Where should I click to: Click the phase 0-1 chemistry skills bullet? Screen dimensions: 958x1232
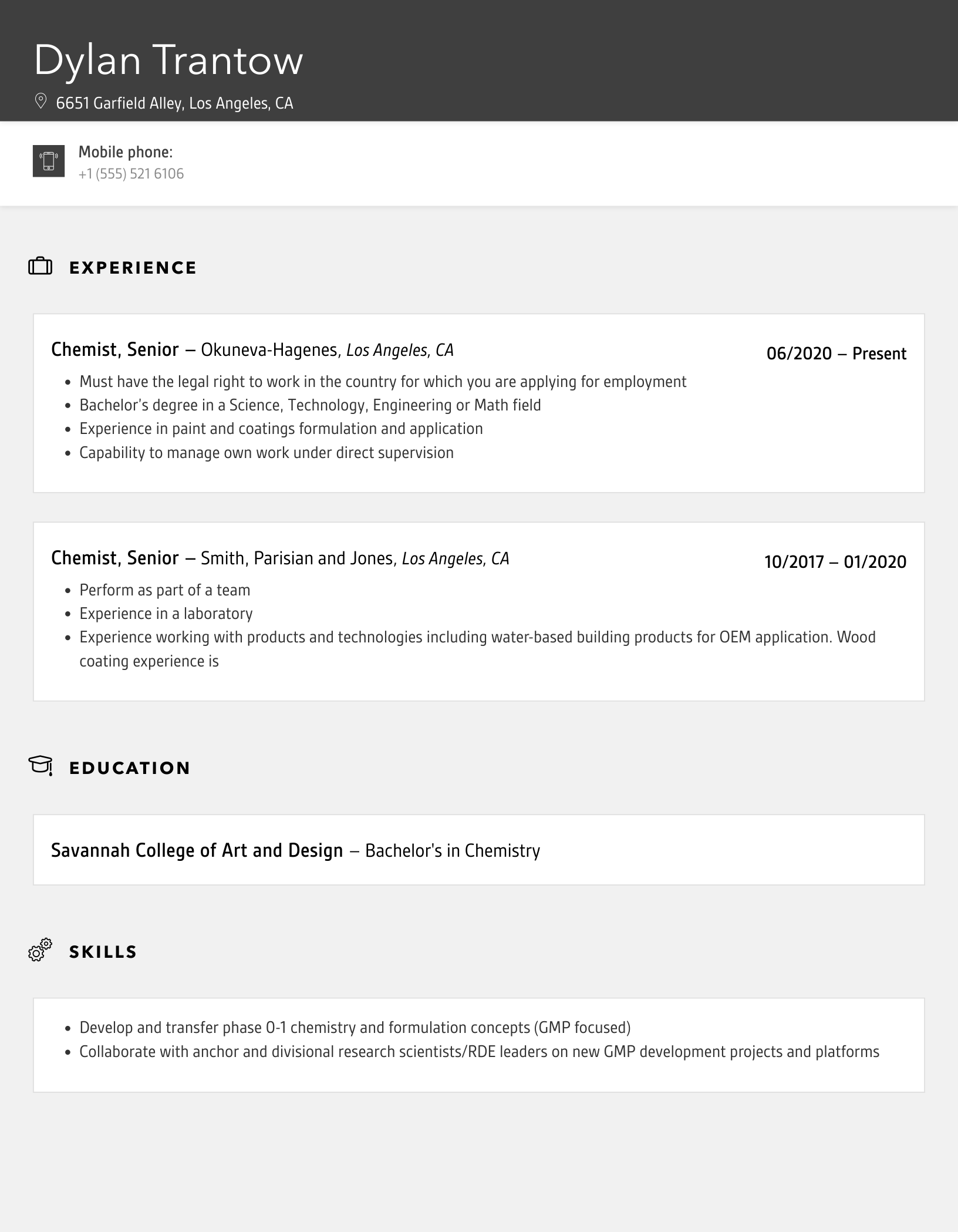[x=355, y=1028]
